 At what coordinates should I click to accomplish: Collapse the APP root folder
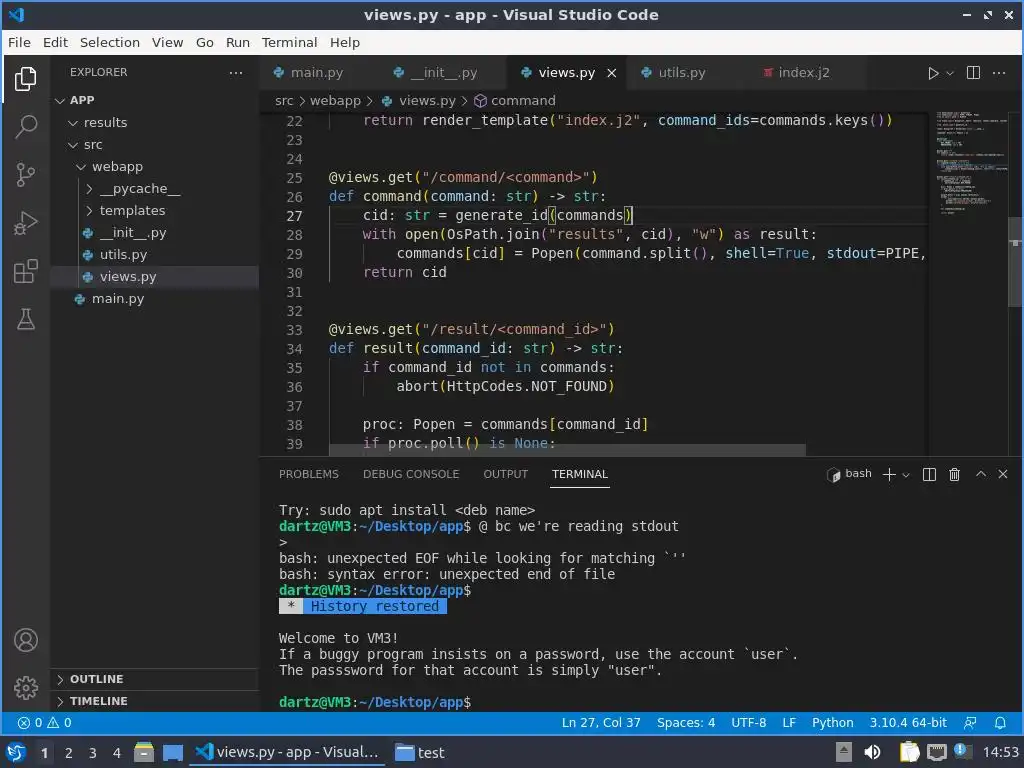pos(154,100)
